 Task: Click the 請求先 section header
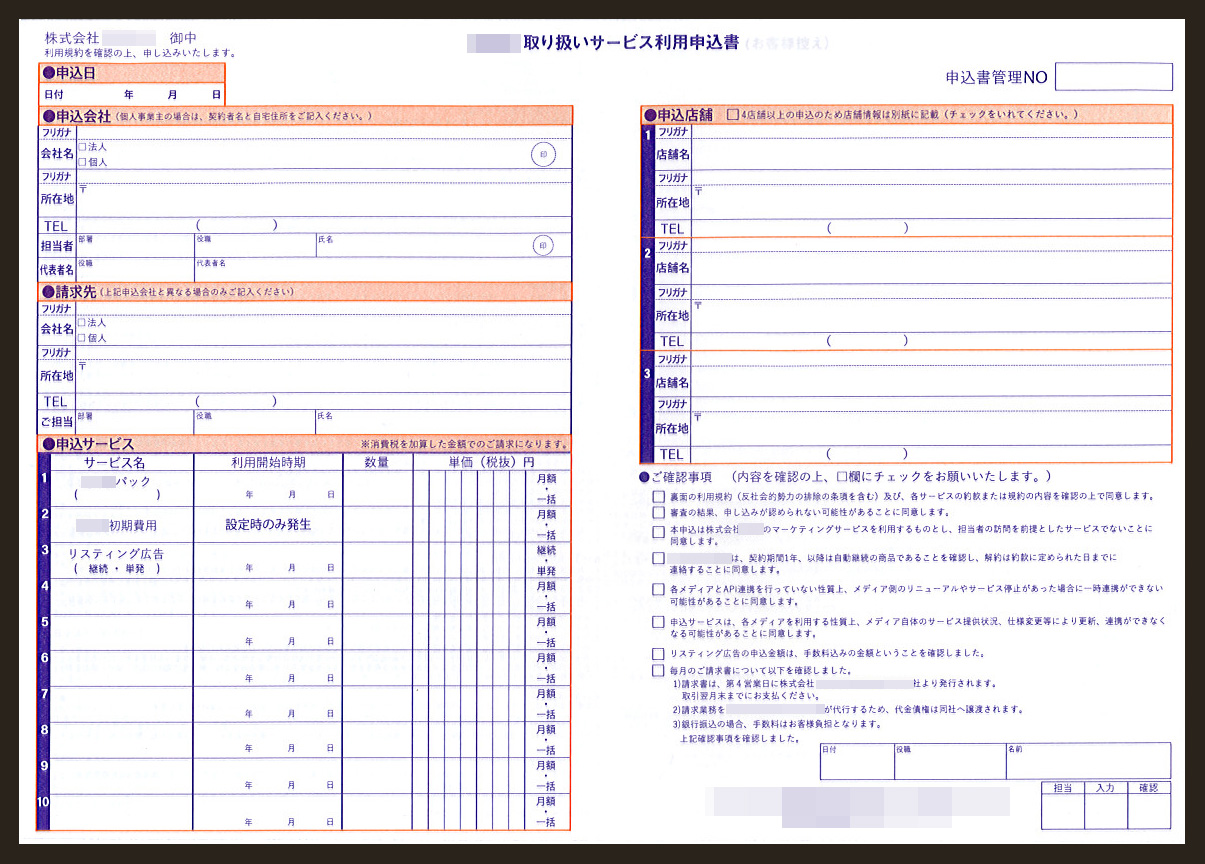305,291
